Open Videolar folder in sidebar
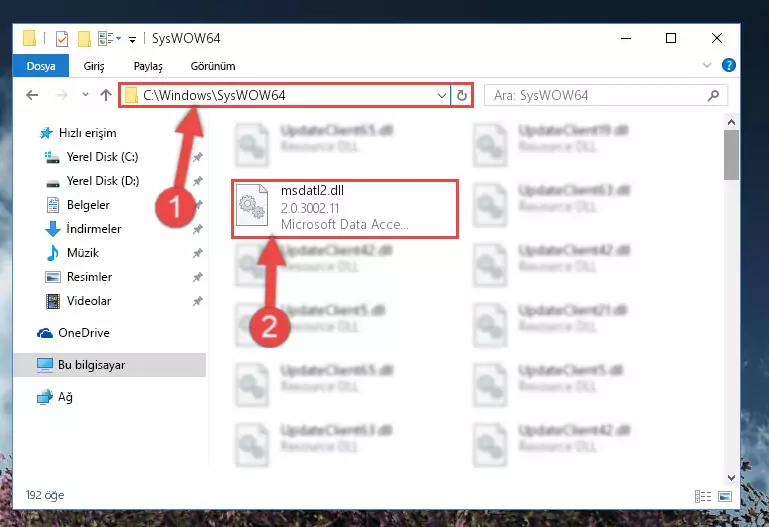Screen dimensions: 769x527 (78, 301)
